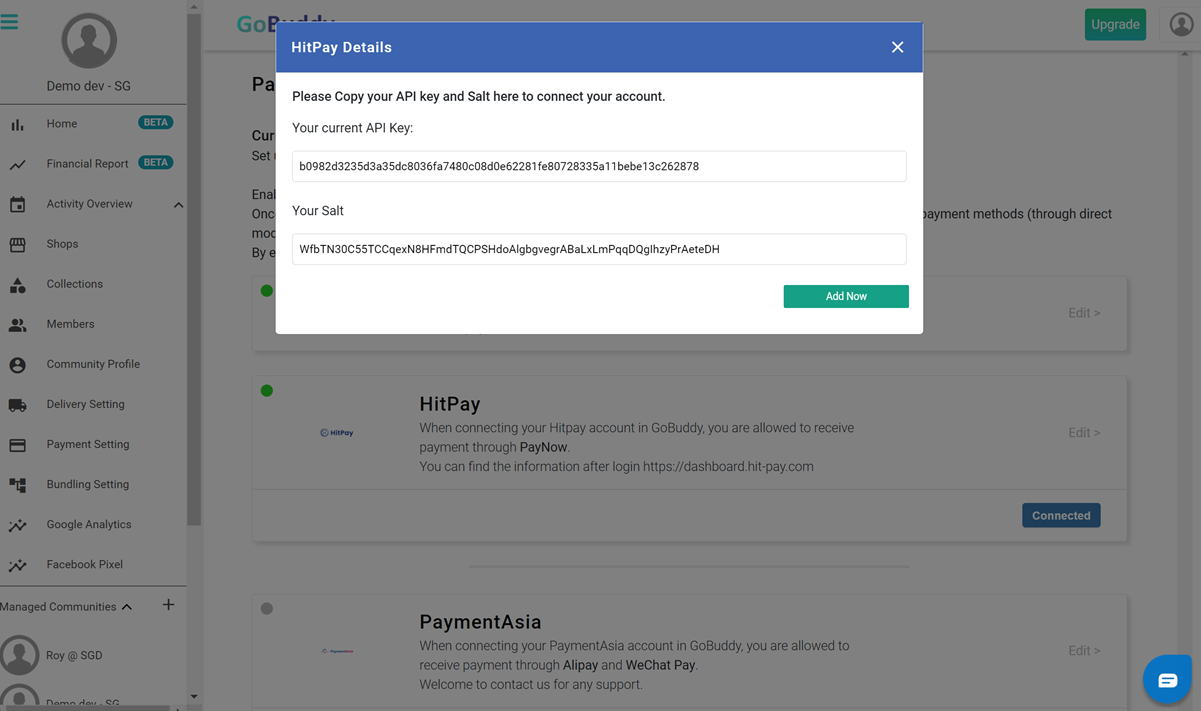Click the current API Key field
The width and height of the screenshot is (1201, 711).
(599, 166)
